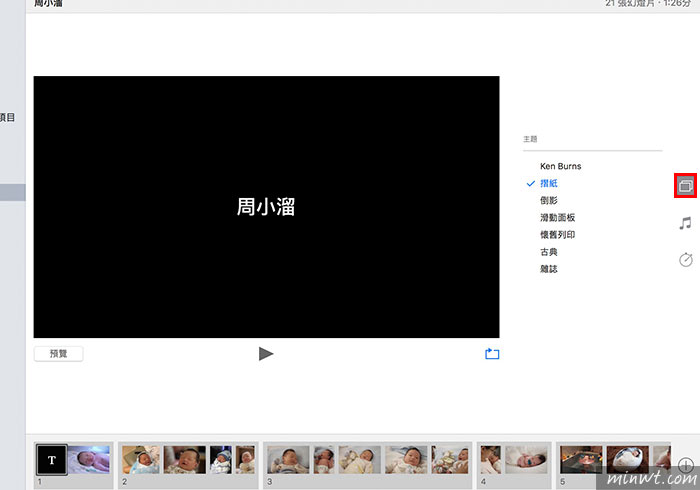Select the pacifier baby photo in group 4
The height and width of the screenshot is (490, 700).
[526, 460]
